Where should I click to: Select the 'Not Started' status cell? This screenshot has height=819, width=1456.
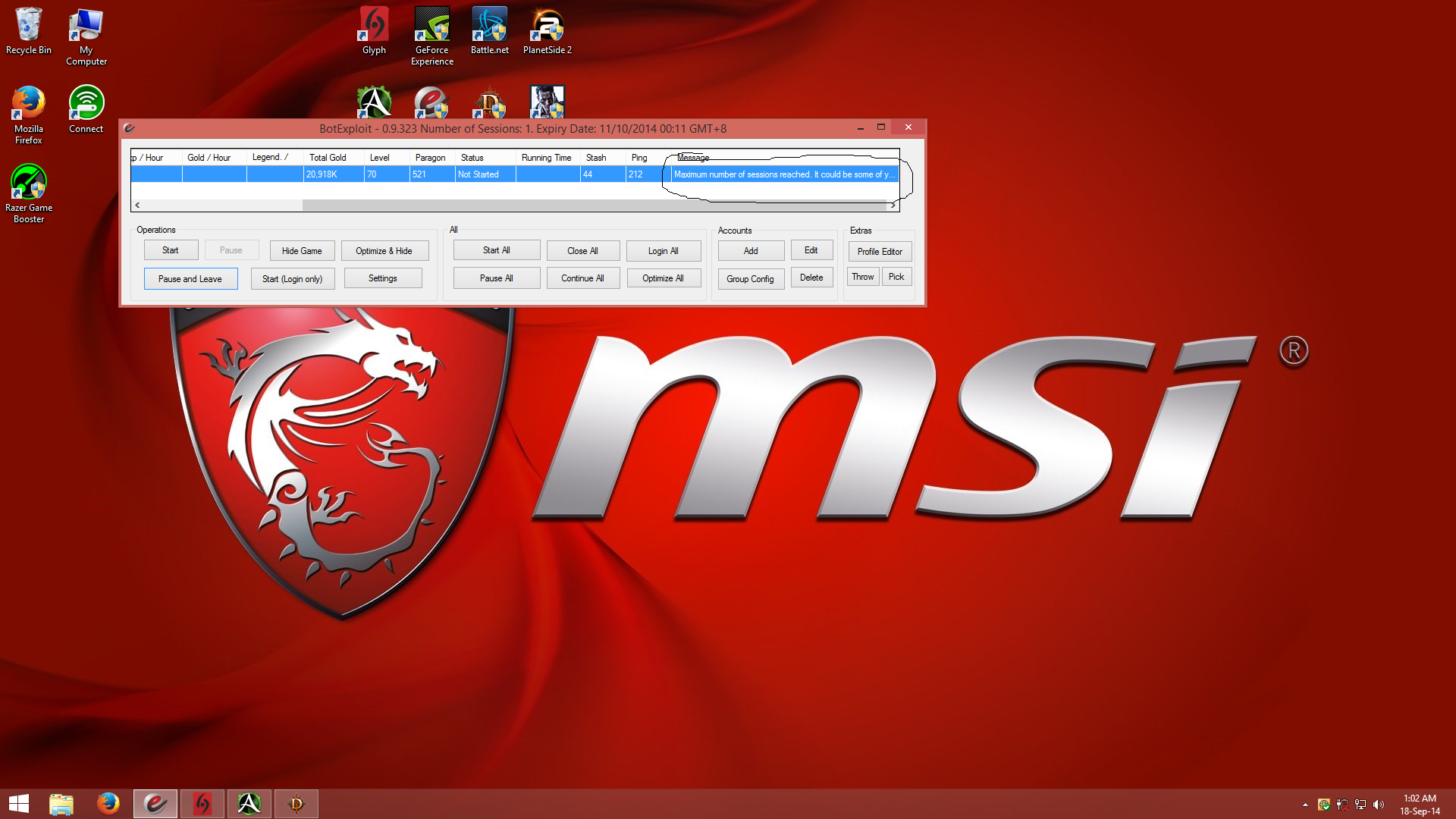pos(486,174)
